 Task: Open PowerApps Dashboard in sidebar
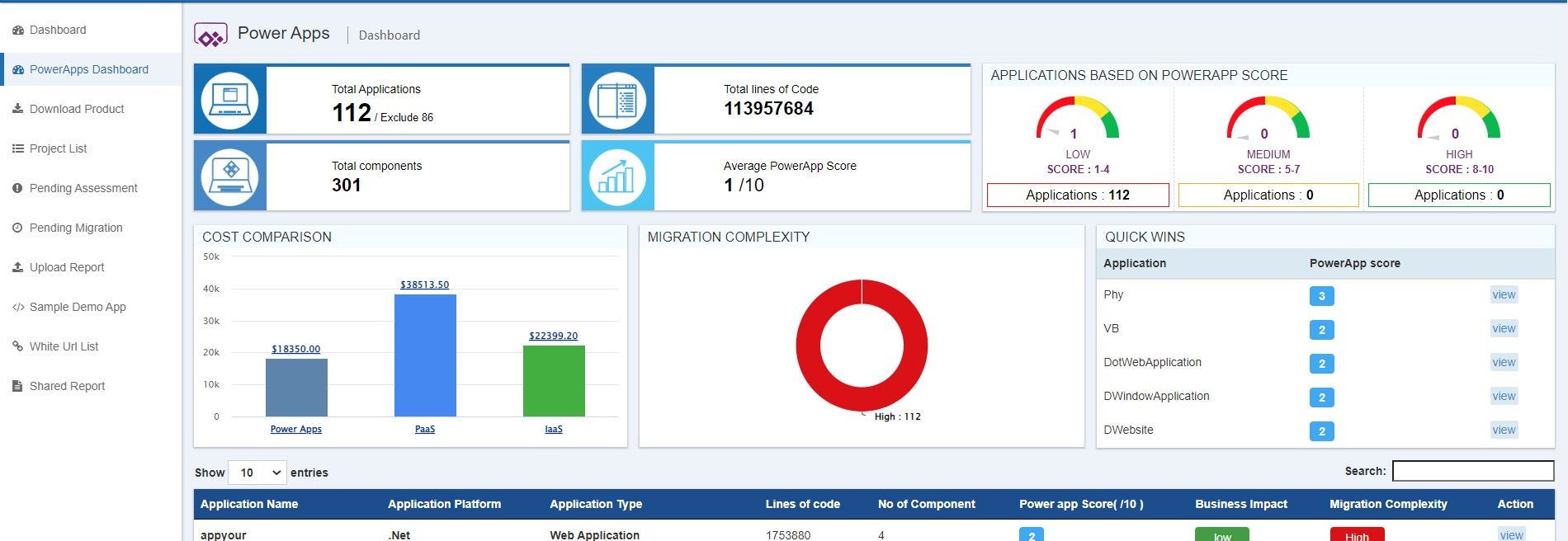[89, 69]
